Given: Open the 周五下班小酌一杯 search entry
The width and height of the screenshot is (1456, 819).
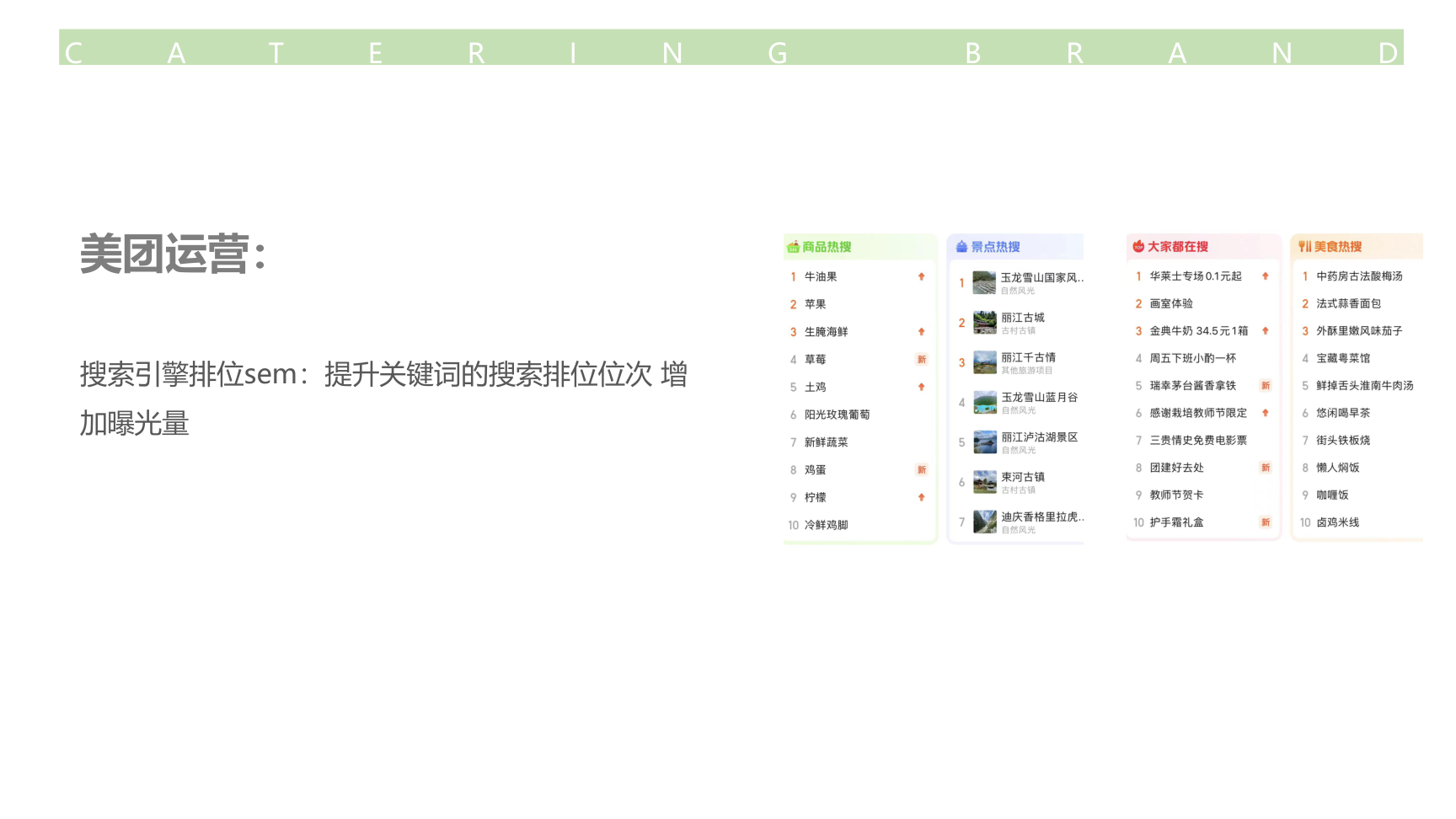Looking at the screenshot, I should tap(1192, 358).
